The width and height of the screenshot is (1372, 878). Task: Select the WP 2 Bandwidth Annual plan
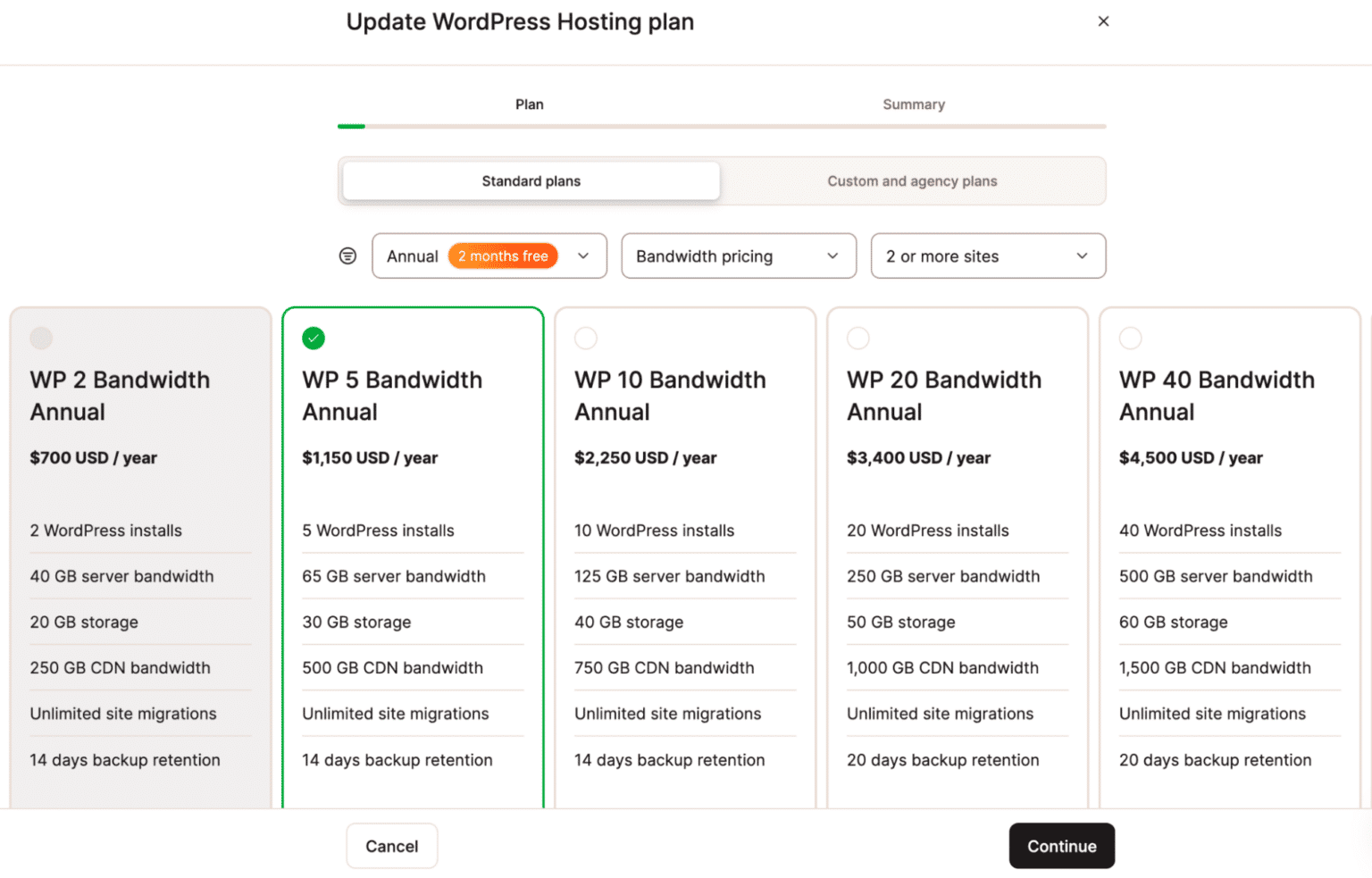pyautogui.click(x=41, y=338)
